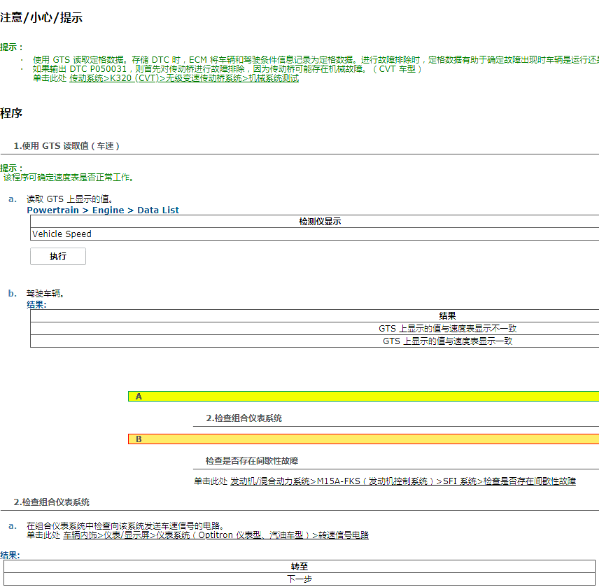Viewport: 599px width, 588px height.
Task: Click the 结果 table header cell
Action: 314,316
